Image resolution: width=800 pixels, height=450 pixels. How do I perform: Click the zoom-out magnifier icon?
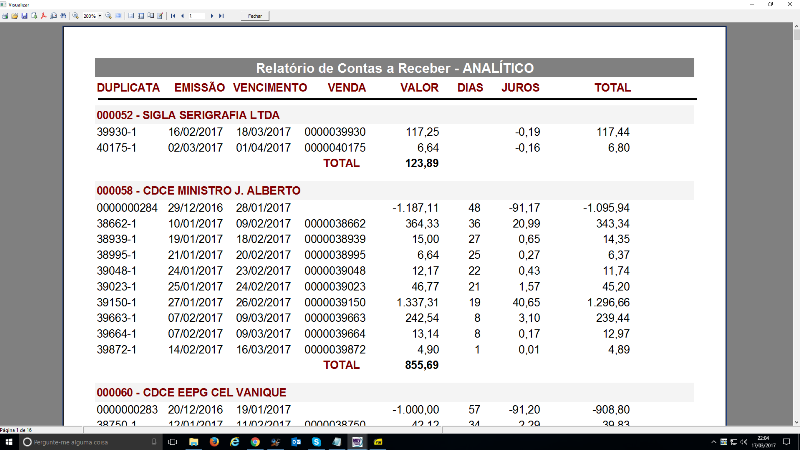(108, 16)
